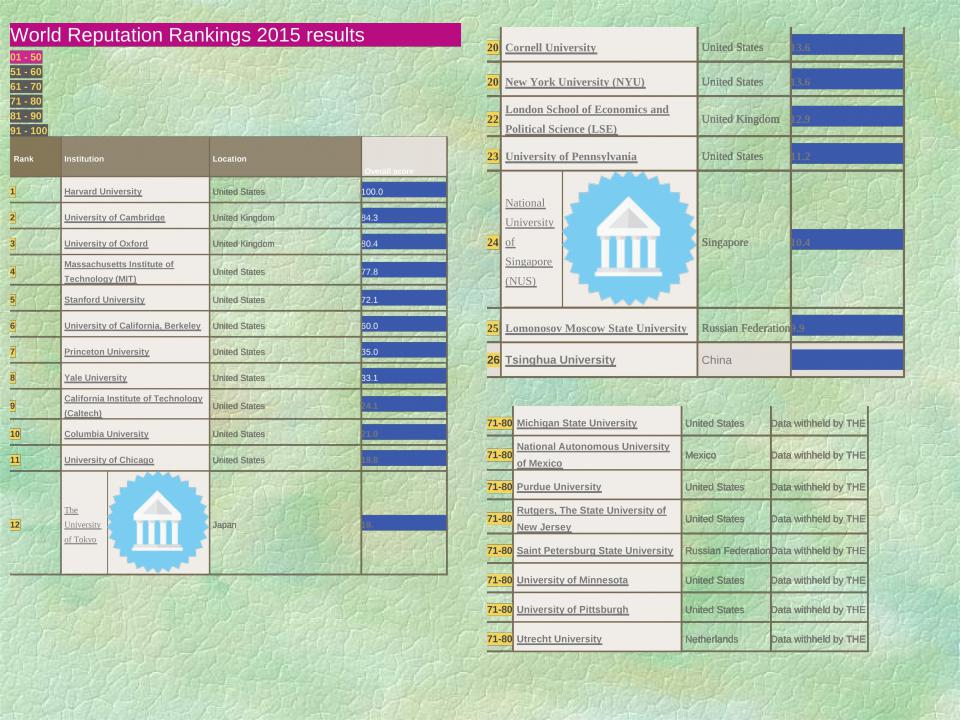Click Berkeley's 50.0 score bar
The width and height of the screenshot is (960, 720).
click(x=404, y=324)
